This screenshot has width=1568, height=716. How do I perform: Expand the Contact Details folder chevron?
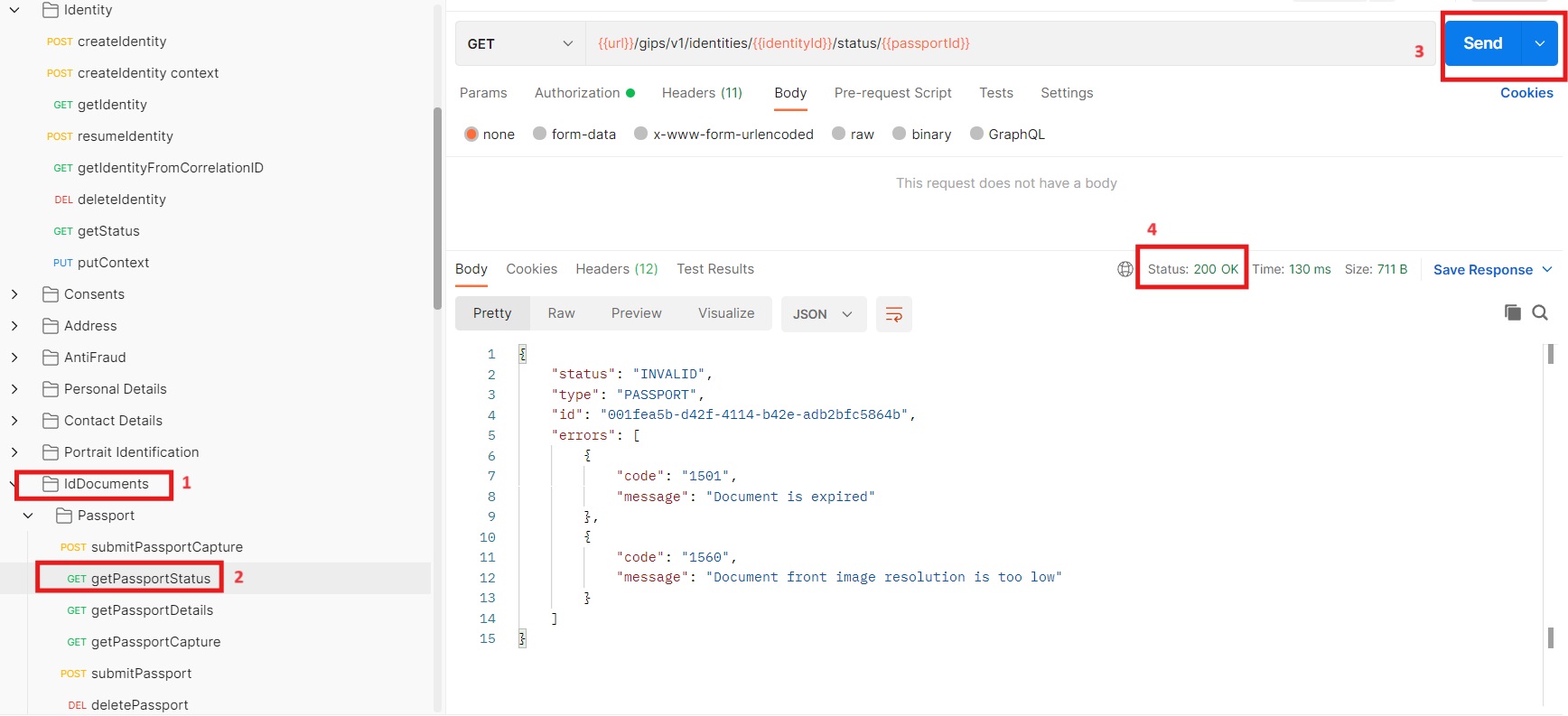[14, 421]
